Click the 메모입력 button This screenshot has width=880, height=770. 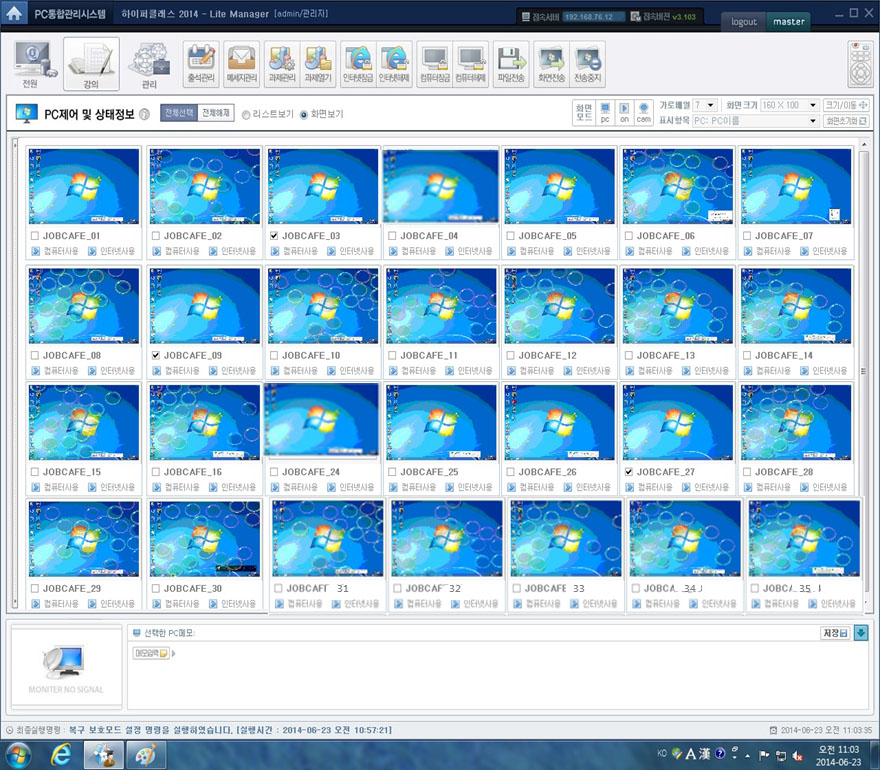coord(151,653)
